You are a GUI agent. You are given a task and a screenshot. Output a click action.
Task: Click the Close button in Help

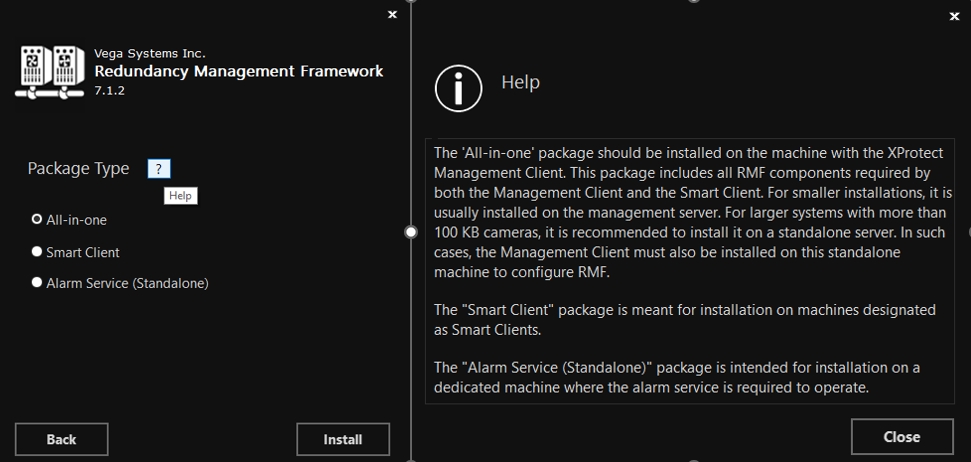(x=901, y=436)
